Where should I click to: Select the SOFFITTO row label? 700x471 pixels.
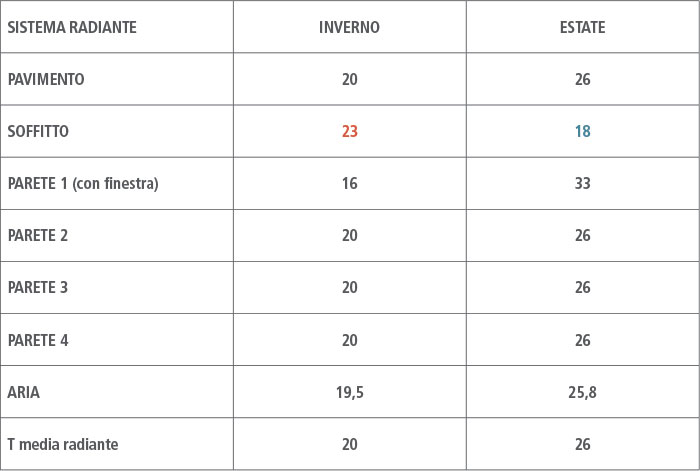[39, 131]
